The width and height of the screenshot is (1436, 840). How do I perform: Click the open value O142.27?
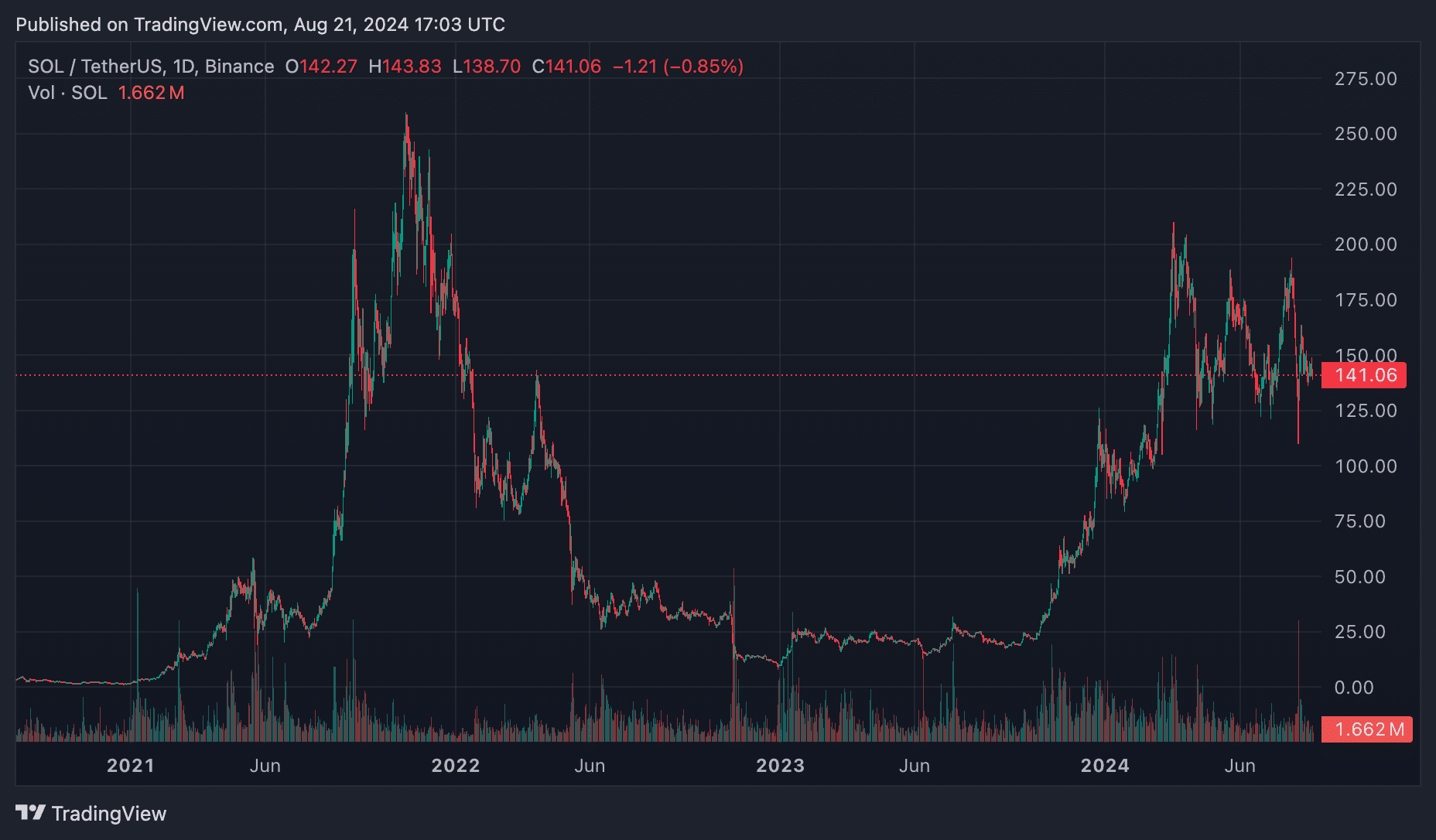(321, 67)
